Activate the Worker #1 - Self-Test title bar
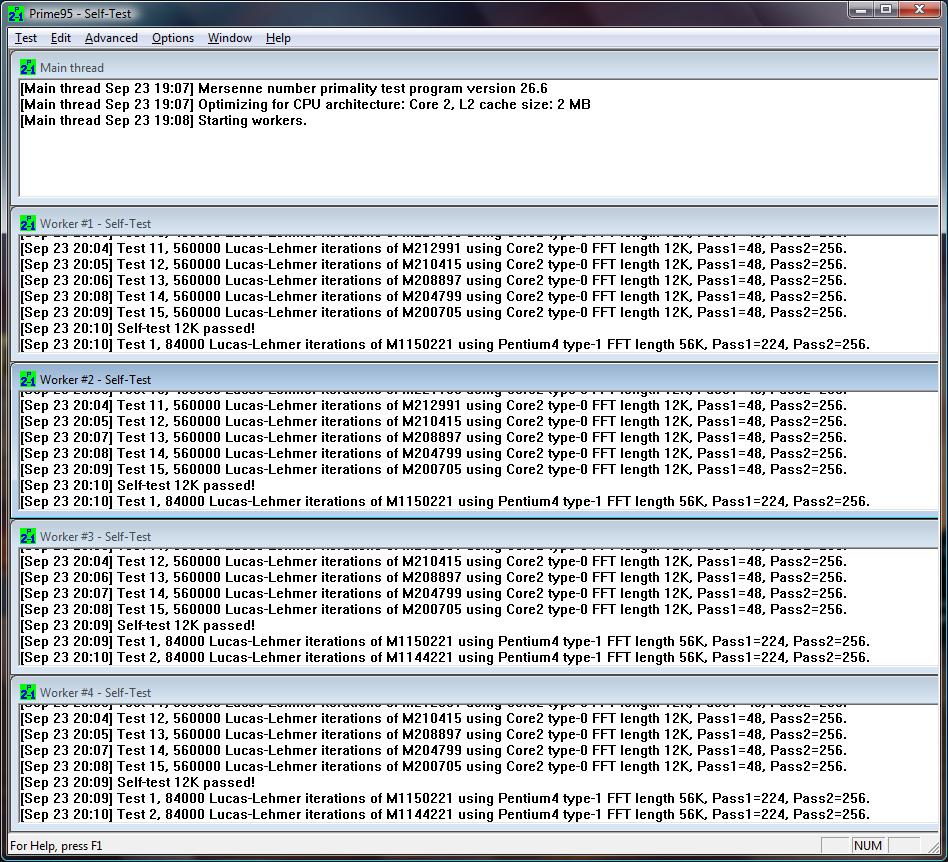The height and width of the screenshot is (862, 948). click(475, 223)
